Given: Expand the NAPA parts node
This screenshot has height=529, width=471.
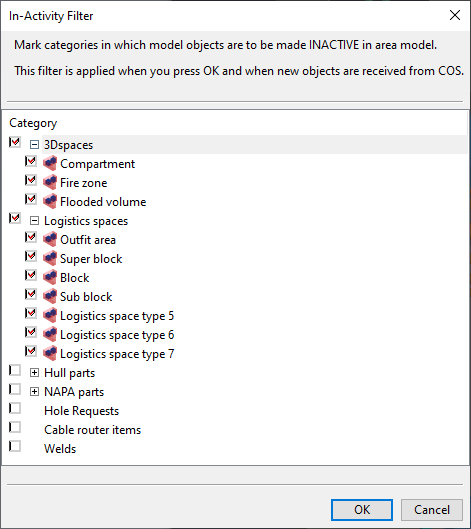Looking at the screenshot, I should 34,392.
